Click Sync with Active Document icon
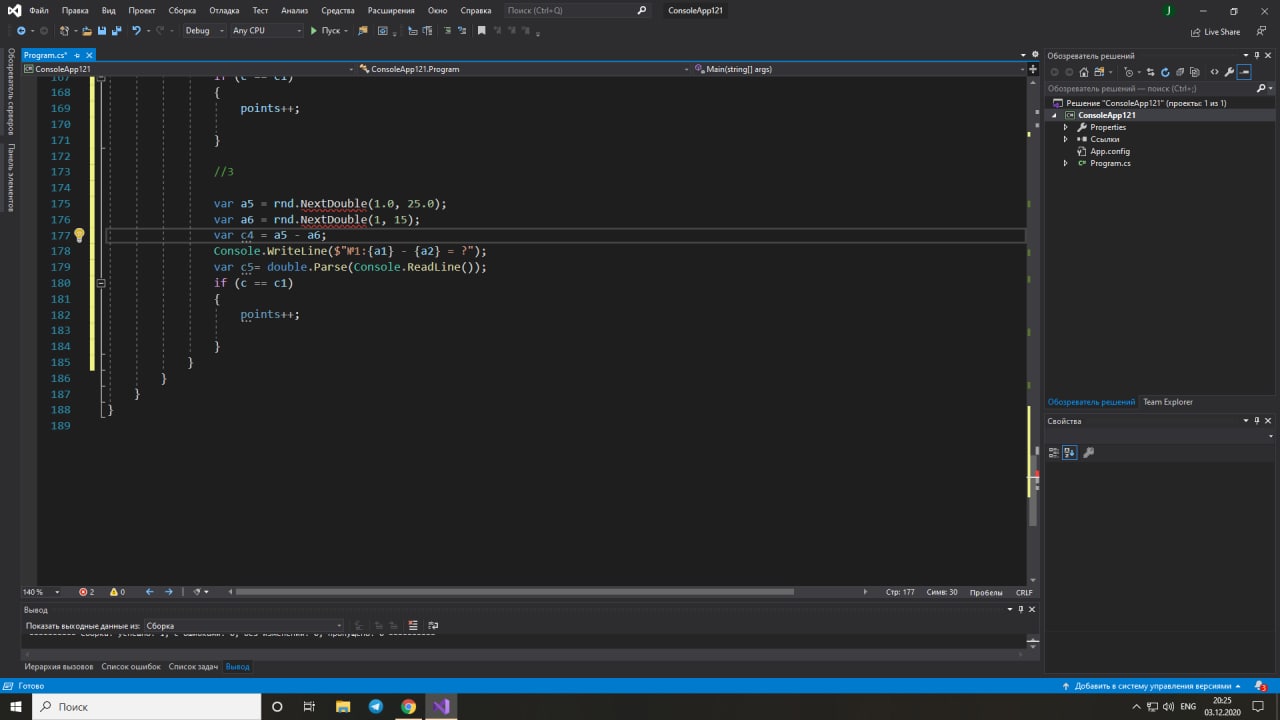Viewport: 1280px width, 720px height. (x=1150, y=72)
